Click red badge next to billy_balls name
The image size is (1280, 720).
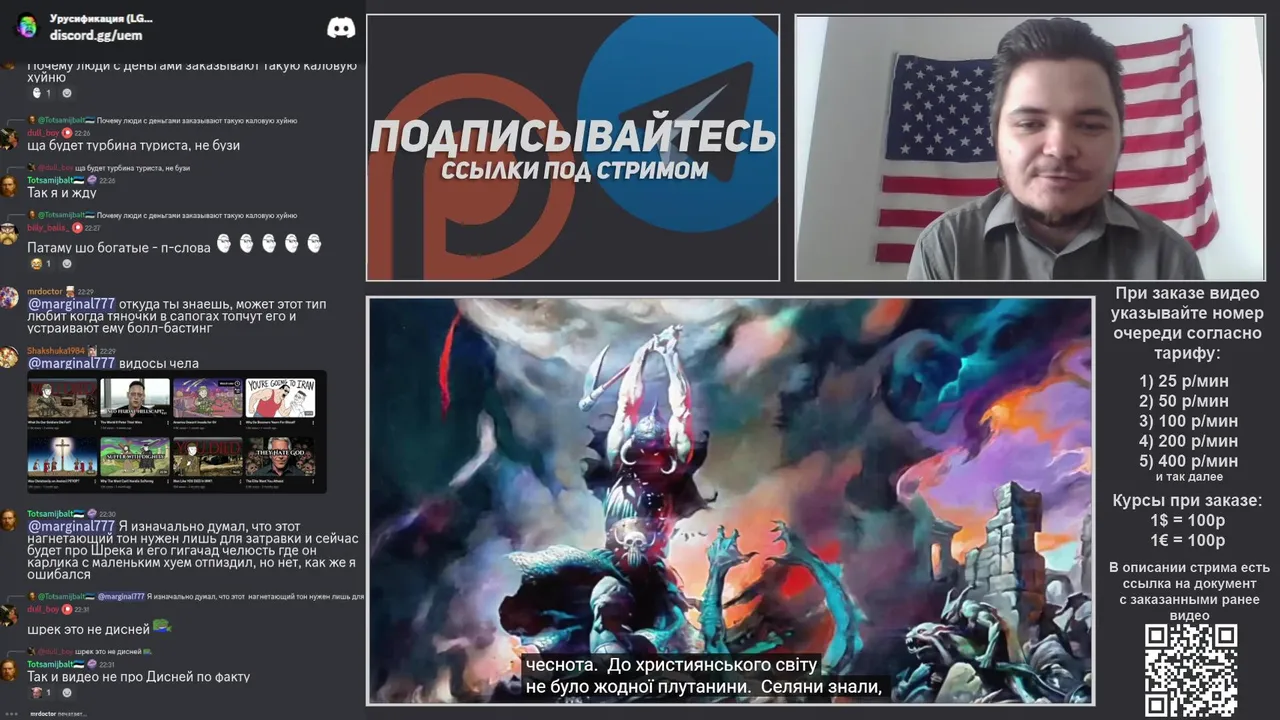click(x=77, y=227)
